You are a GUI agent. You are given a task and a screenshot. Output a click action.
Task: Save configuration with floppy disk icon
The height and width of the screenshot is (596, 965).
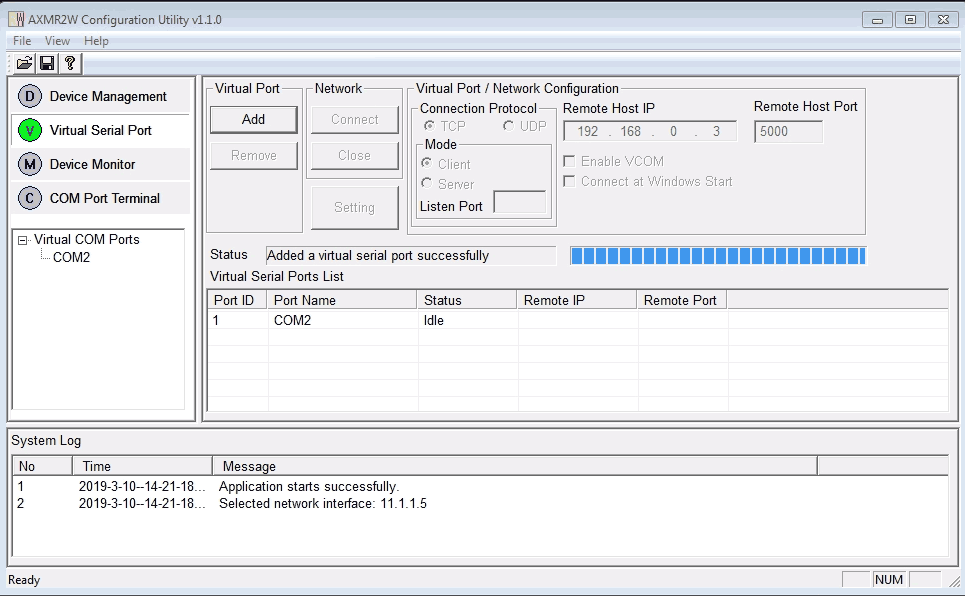point(47,63)
